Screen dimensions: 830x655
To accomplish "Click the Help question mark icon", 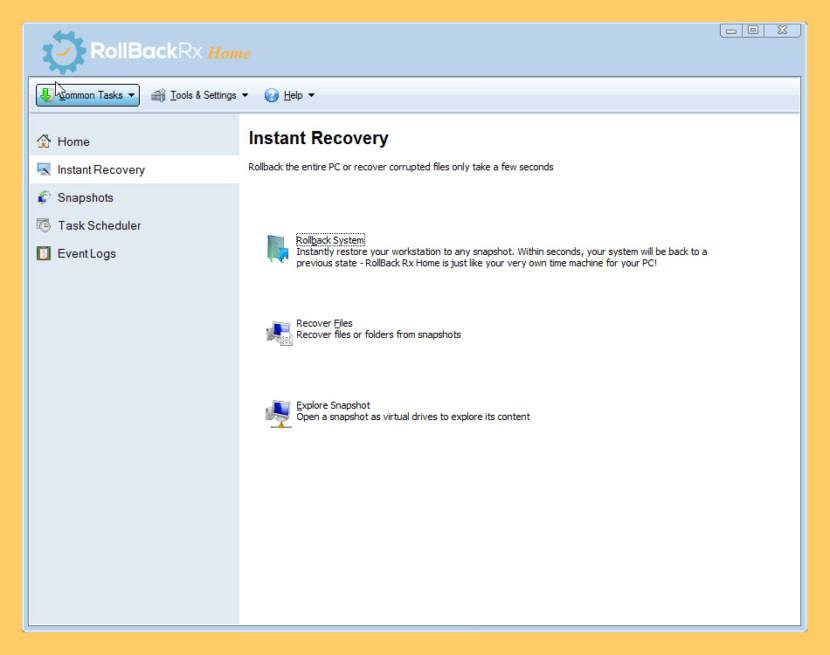I will (x=271, y=96).
